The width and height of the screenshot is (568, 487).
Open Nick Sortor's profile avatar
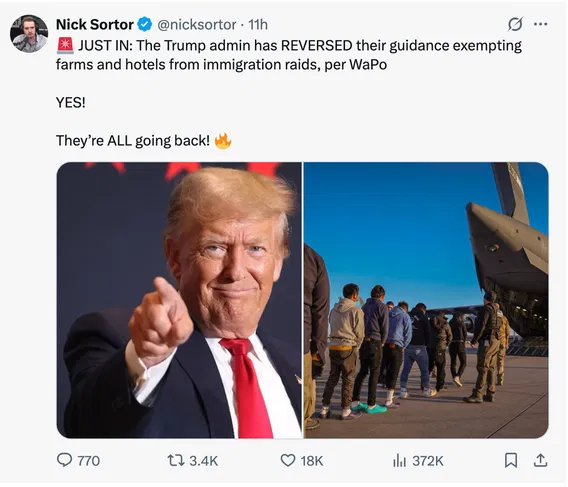pyautogui.click(x=29, y=34)
